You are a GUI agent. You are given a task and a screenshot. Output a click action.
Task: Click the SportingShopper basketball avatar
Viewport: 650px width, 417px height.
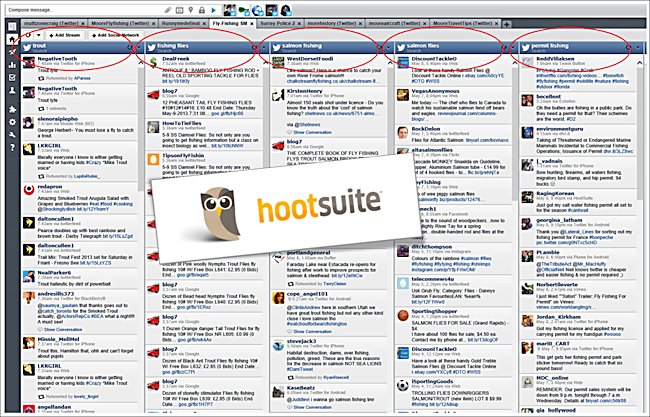[x=403, y=315]
